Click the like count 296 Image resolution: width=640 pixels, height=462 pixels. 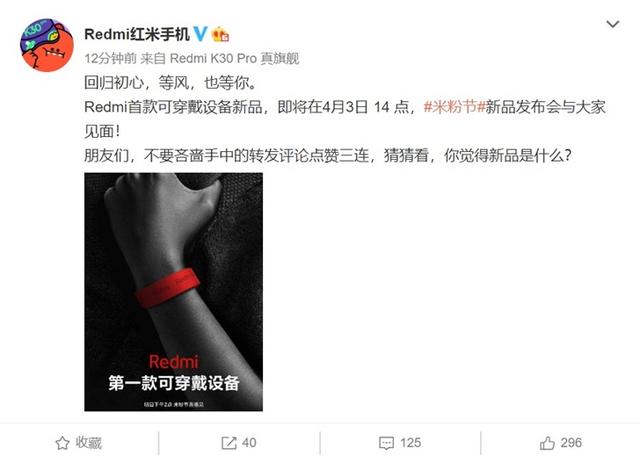(571, 443)
